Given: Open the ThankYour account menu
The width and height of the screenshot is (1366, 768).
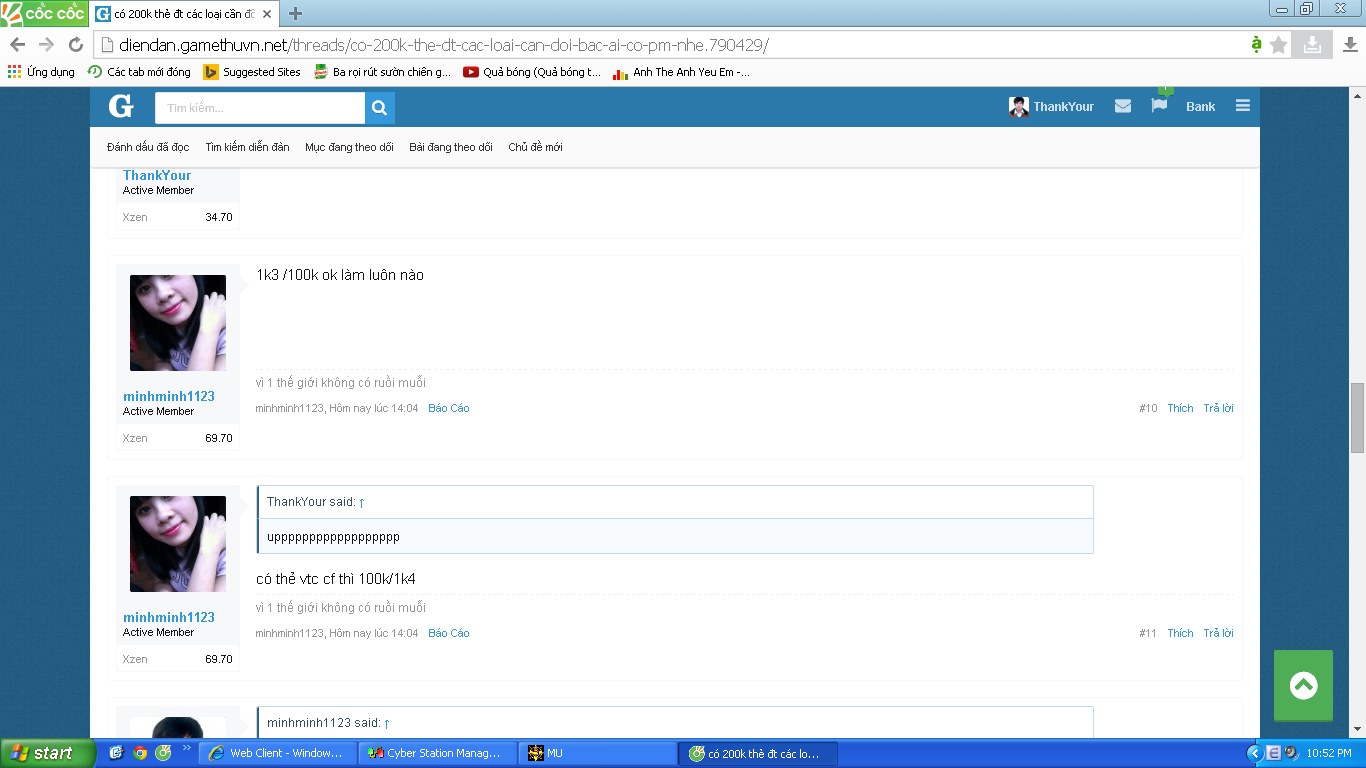Looking at the screenshot, I should point(1051,107).
